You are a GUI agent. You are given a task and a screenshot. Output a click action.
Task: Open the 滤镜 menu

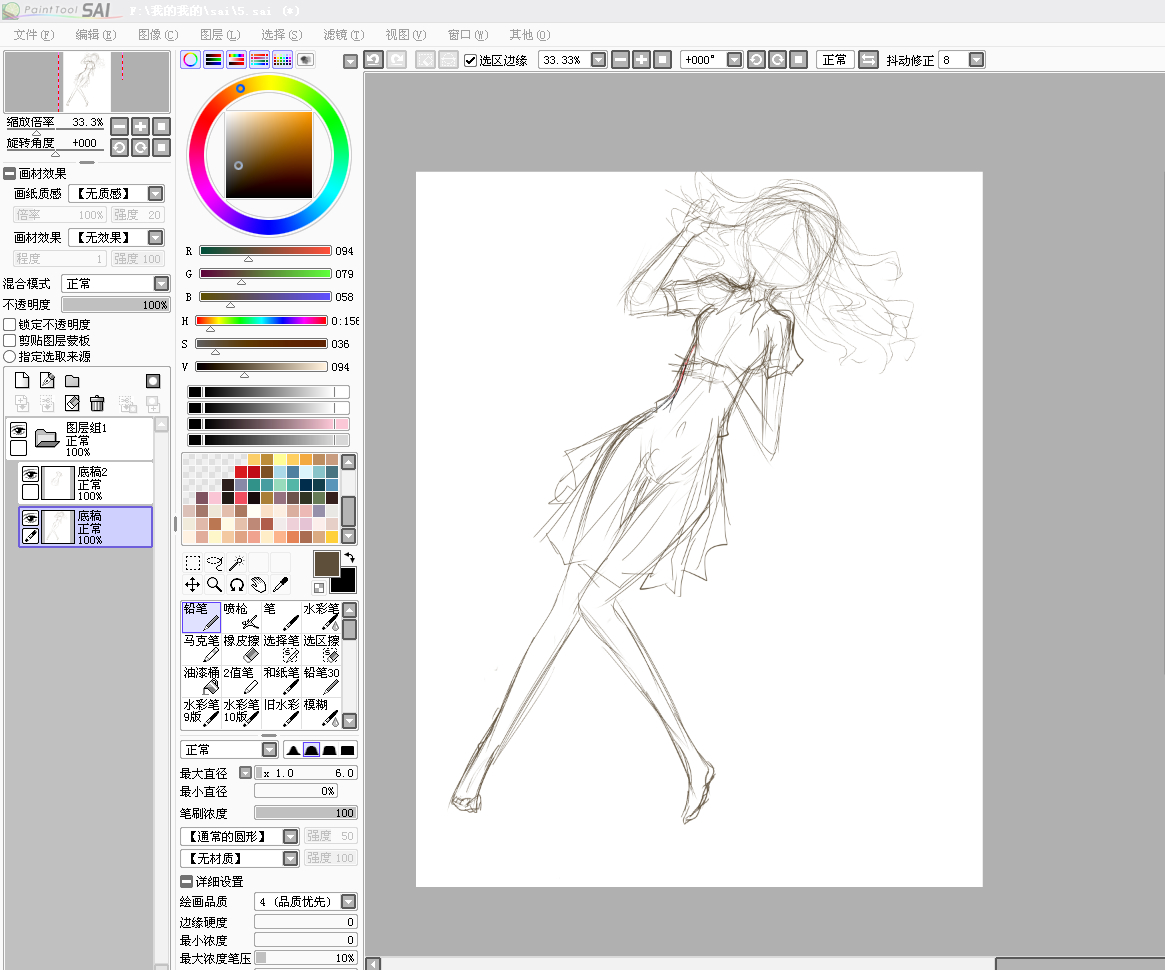pyautogui.click(x=343, y=35)
